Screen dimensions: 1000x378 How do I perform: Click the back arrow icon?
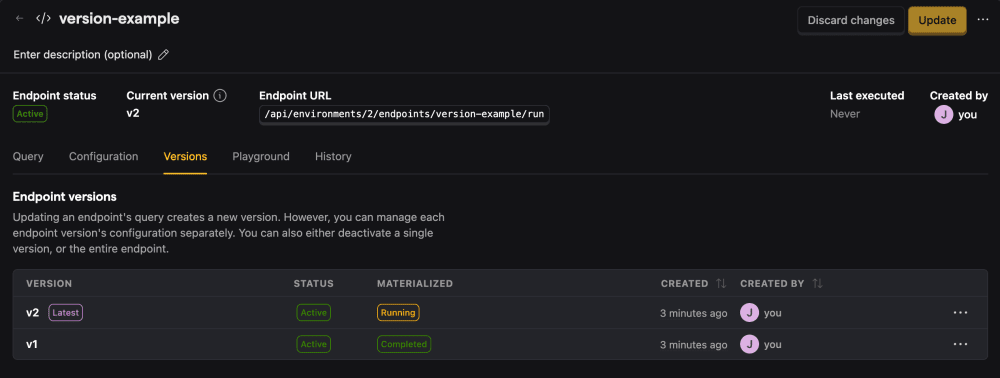[x=20, y=19]
